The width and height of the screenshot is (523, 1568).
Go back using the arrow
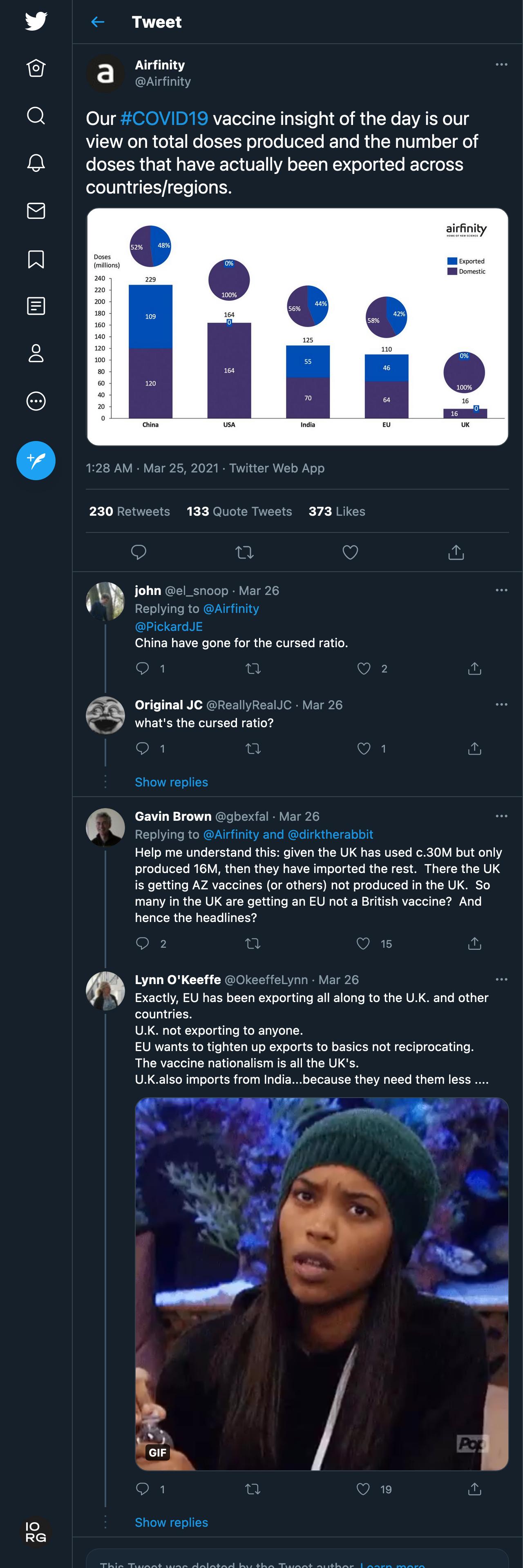97,22
